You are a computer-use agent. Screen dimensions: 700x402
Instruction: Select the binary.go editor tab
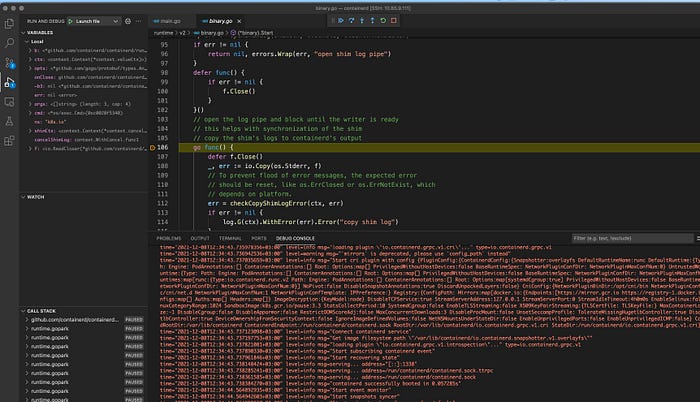(221, 21)
